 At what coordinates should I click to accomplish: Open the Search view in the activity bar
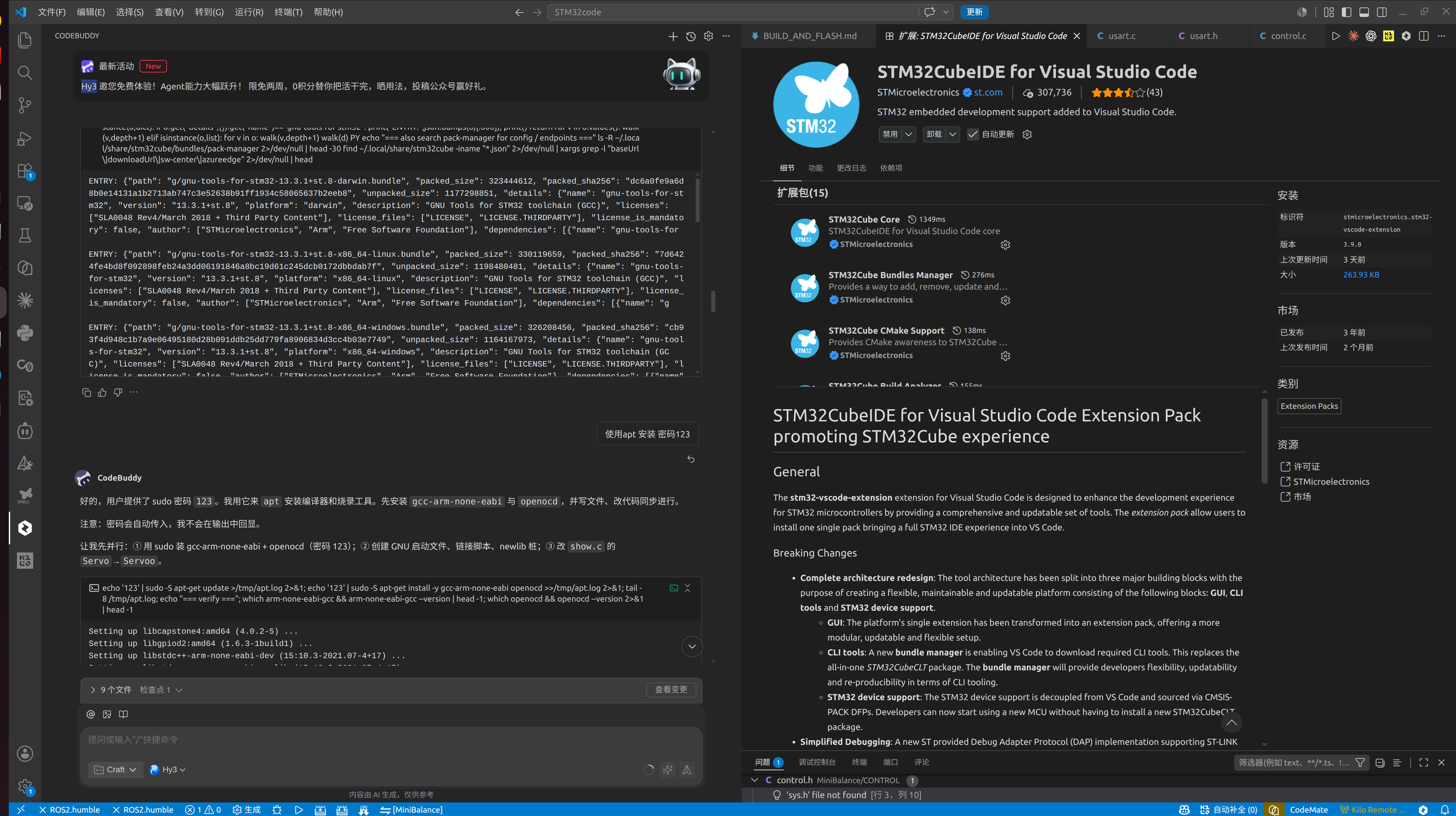tap(25, 73)
